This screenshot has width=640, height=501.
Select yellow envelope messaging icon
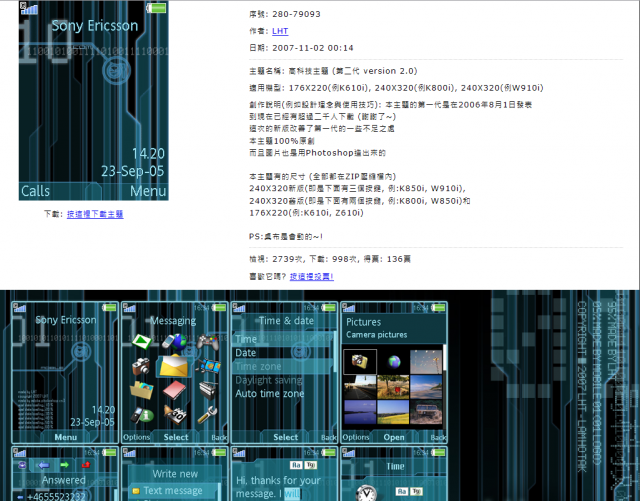pos(174,365)
